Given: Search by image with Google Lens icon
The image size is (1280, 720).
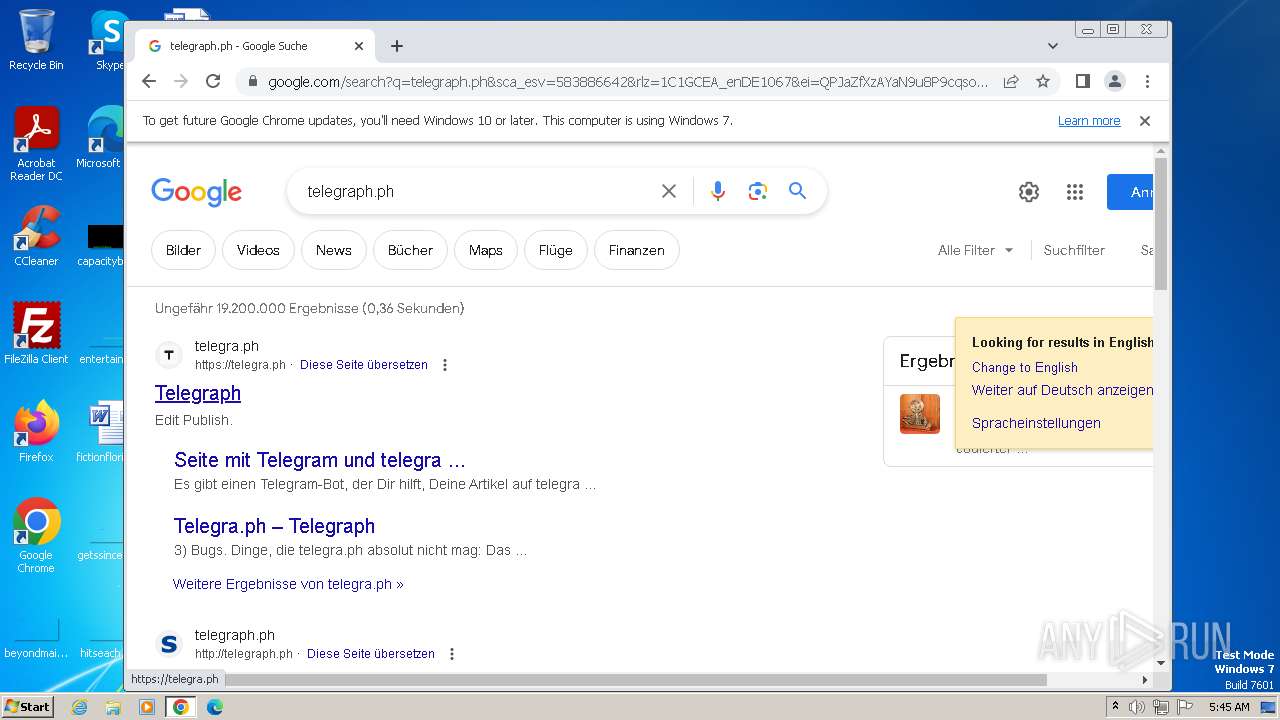Looking at the screenshot, I should click(758, 191).
